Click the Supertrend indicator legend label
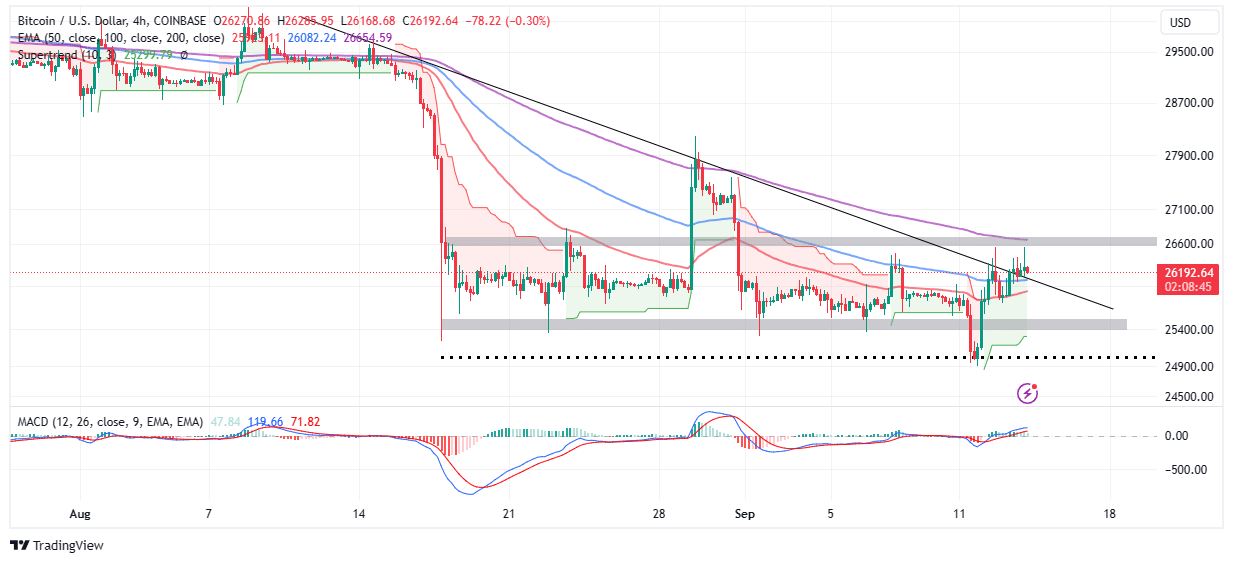The width and height of the screenshot is (1233, 563). pos(56,54)
